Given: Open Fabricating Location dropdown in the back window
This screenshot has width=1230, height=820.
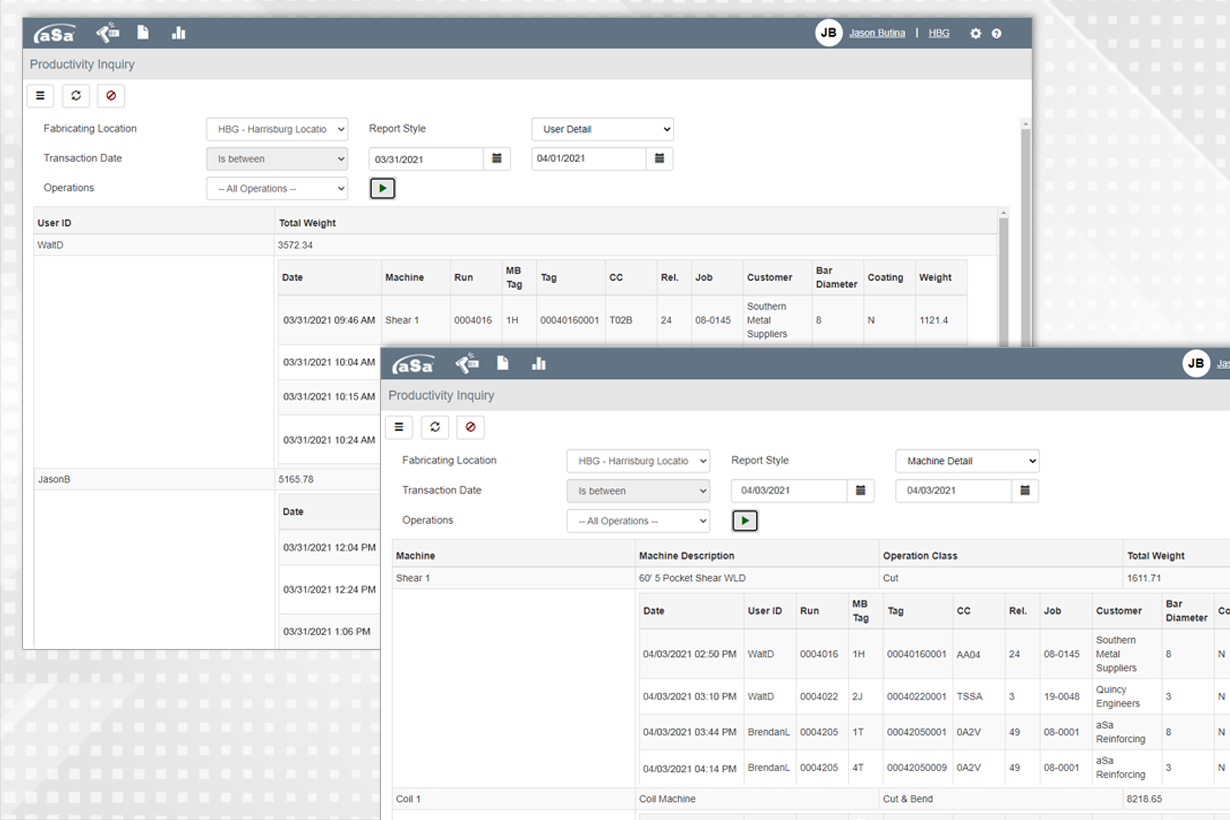Looking at the screenshot, I should coord(277,129).
